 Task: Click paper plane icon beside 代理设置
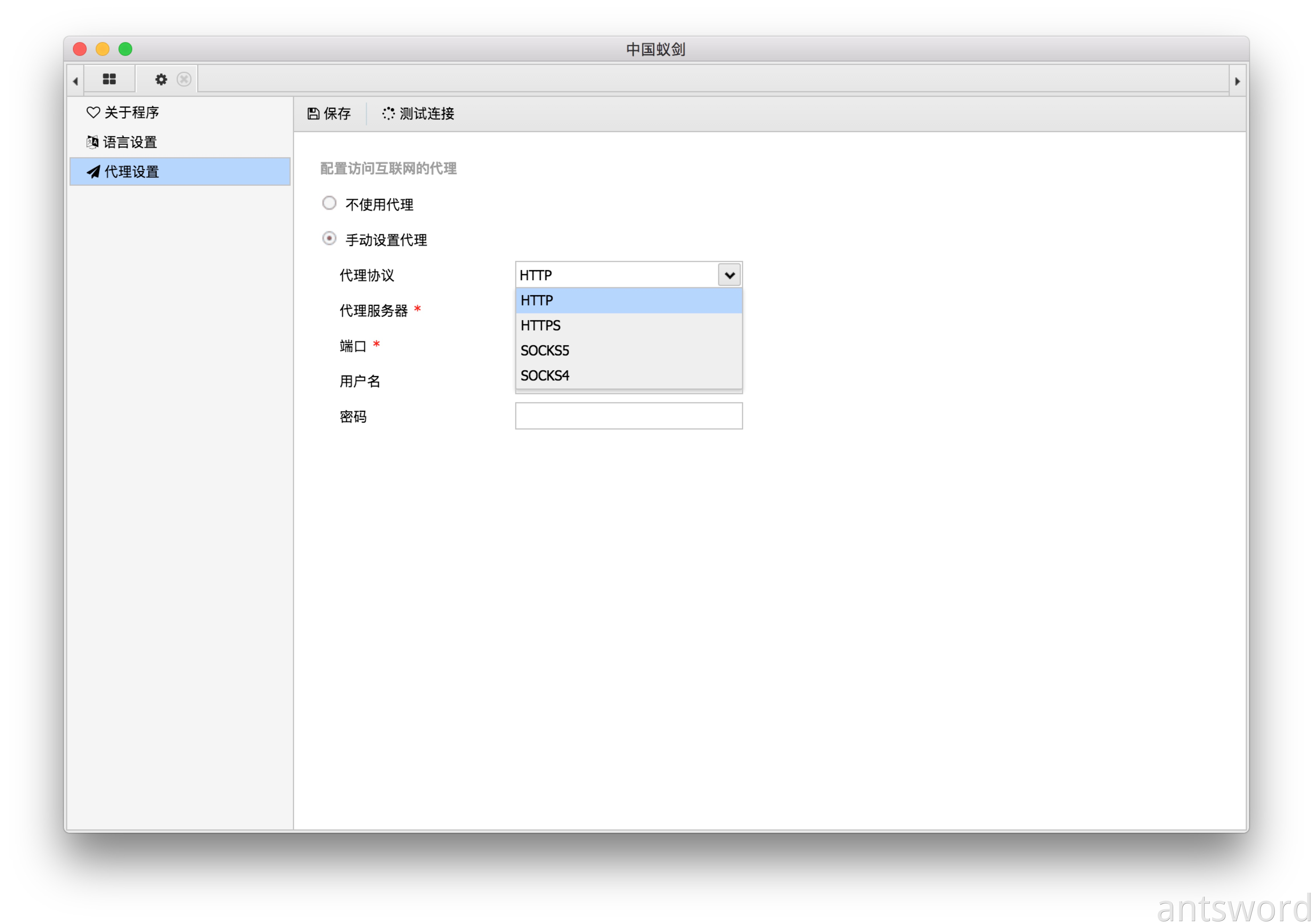click(x=93, y=171)
